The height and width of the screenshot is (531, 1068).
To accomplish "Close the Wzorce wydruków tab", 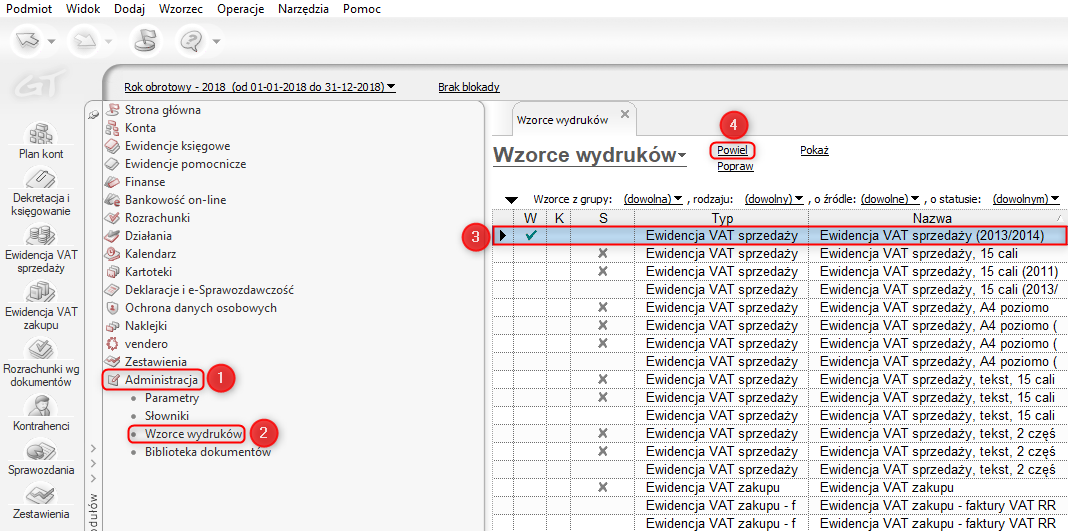I will (625, 113).
